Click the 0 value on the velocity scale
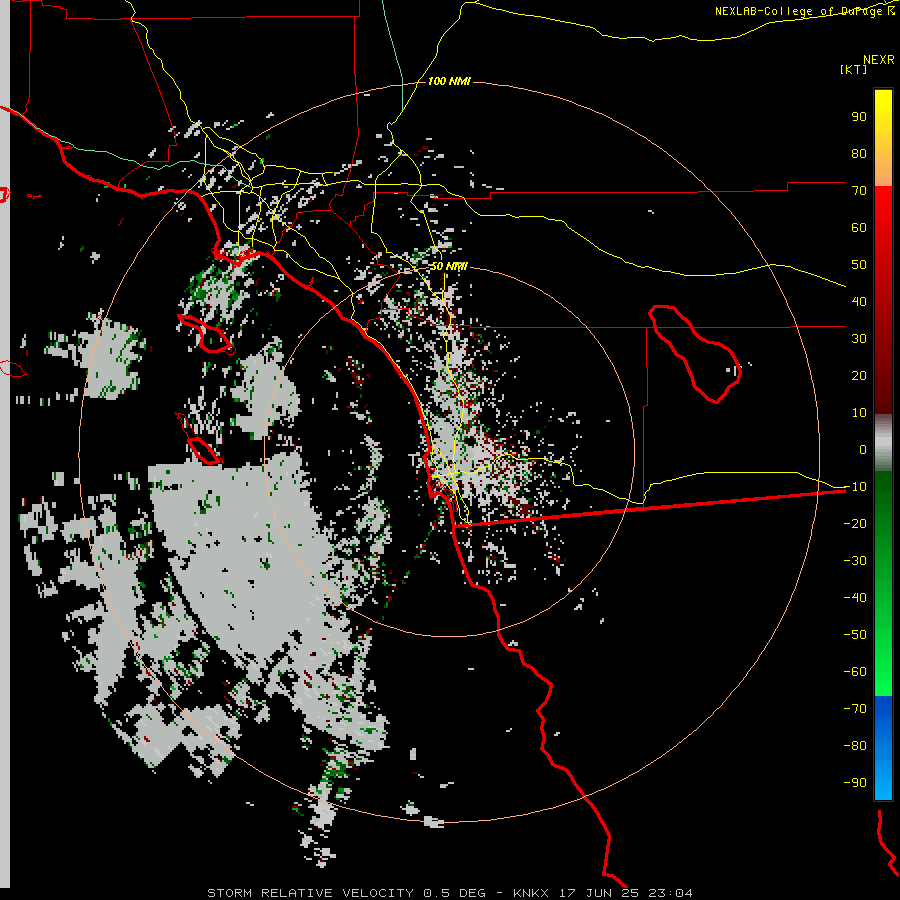The width and height of the screenshot is (900, 900). tap(863, 449)
